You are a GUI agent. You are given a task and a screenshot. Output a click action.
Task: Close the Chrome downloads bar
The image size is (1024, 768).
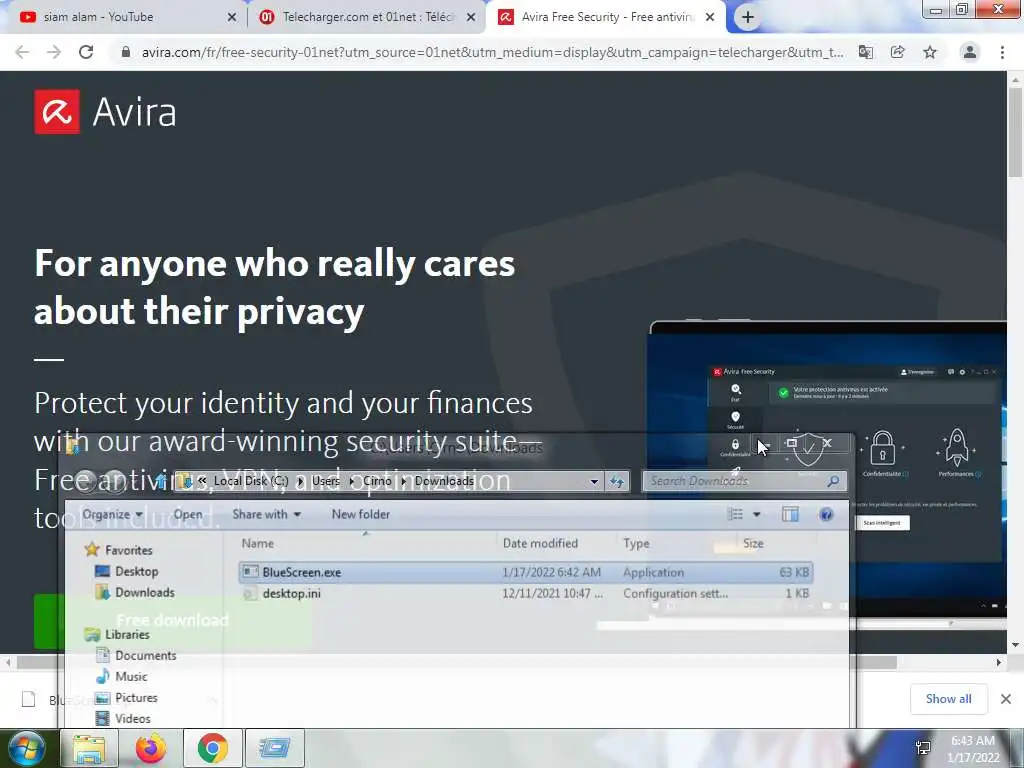click(x=1006, y=699)
